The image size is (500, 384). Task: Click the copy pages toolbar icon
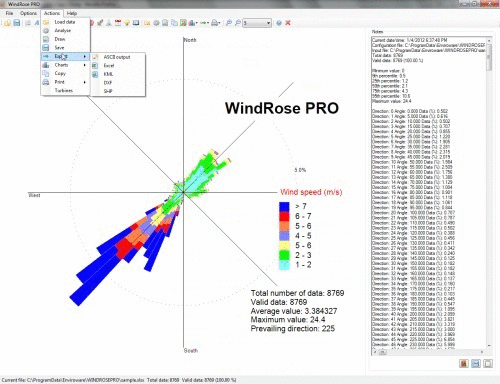(174, 23)
